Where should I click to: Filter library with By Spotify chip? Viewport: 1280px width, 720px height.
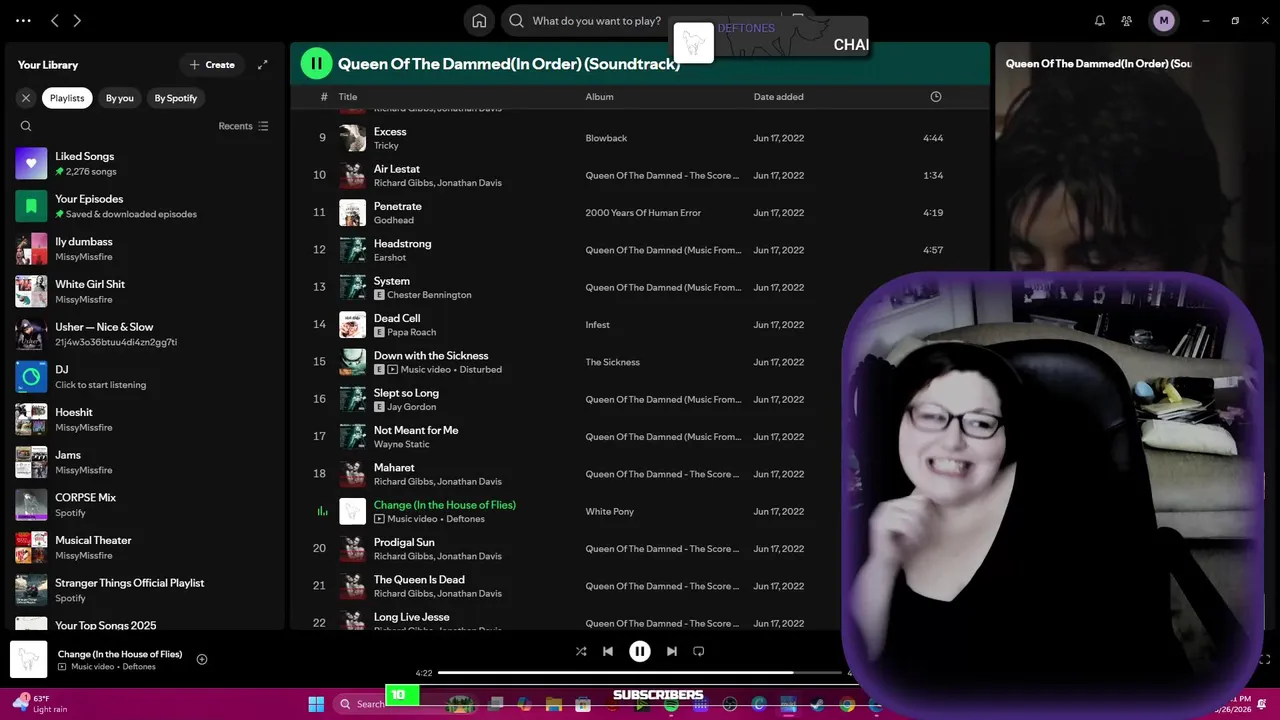(x=176, y=98)
